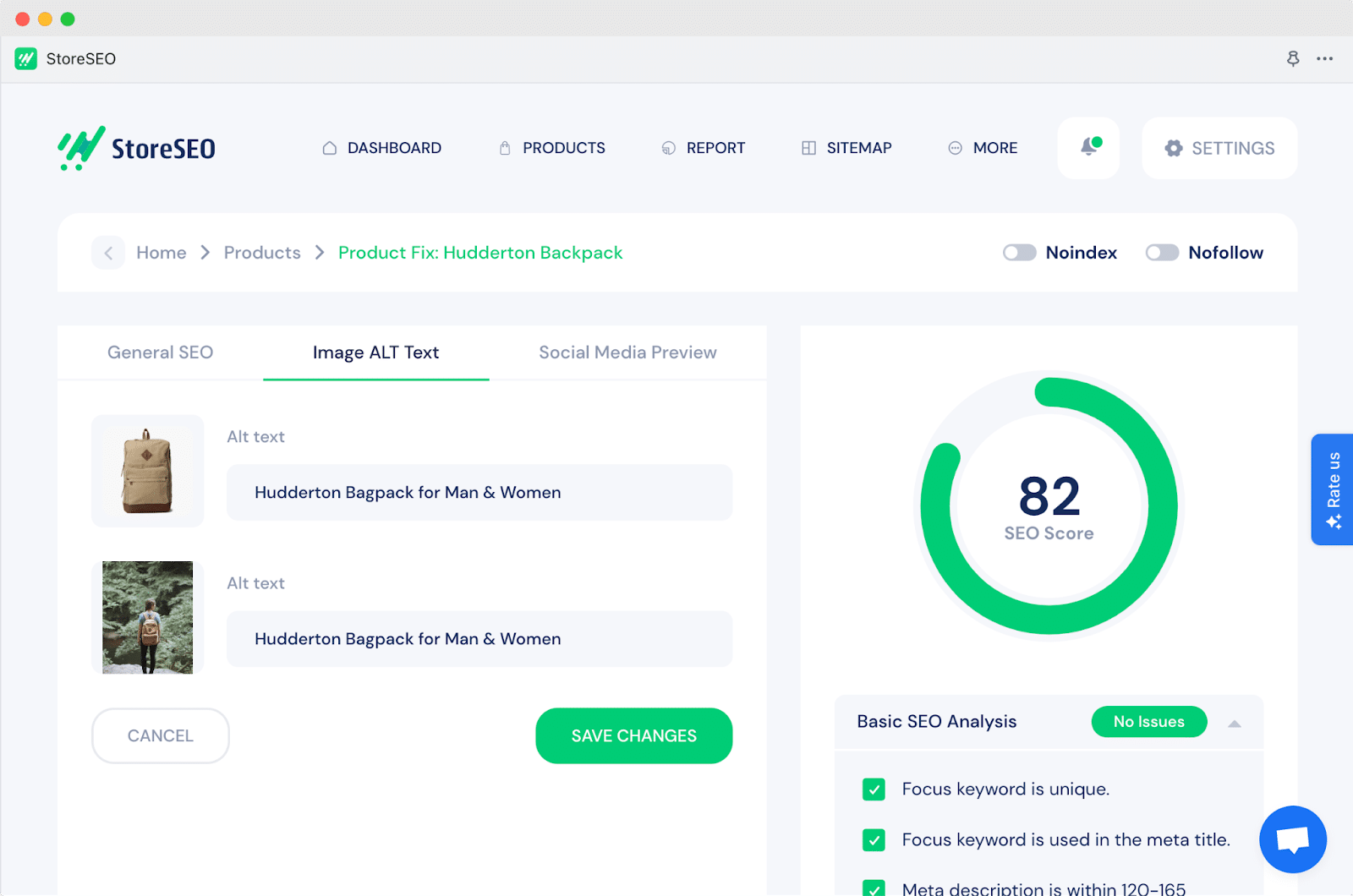
Task: Open the pin icon in the title bar
Action: coord(1293,58)
